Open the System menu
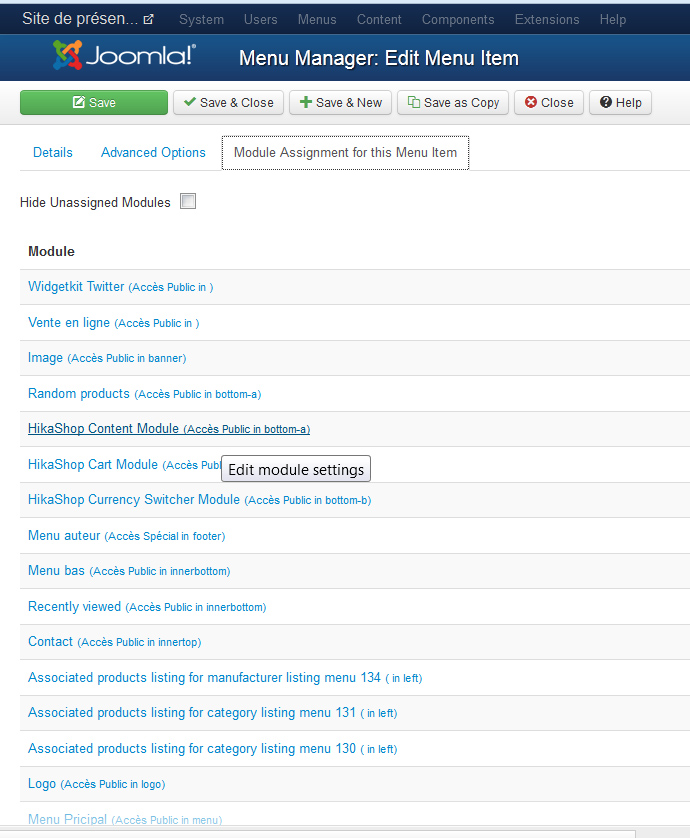 (x=201, y=19)
